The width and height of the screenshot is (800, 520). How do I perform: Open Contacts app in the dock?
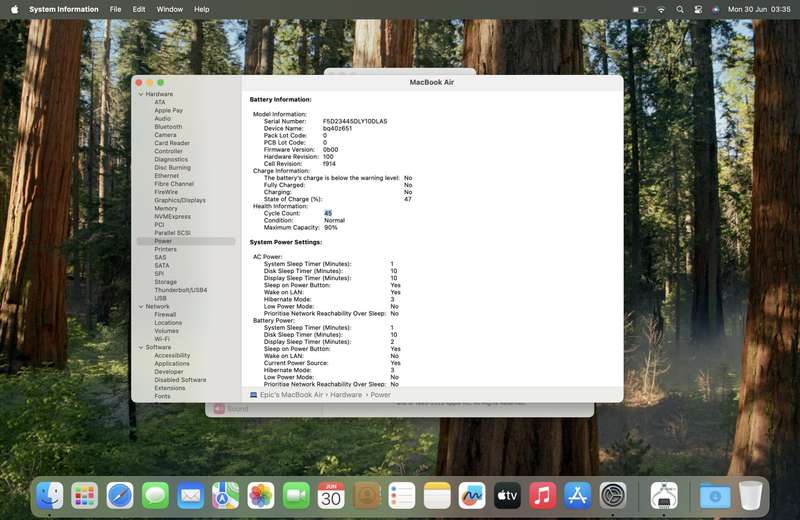(x=366, y=496)
